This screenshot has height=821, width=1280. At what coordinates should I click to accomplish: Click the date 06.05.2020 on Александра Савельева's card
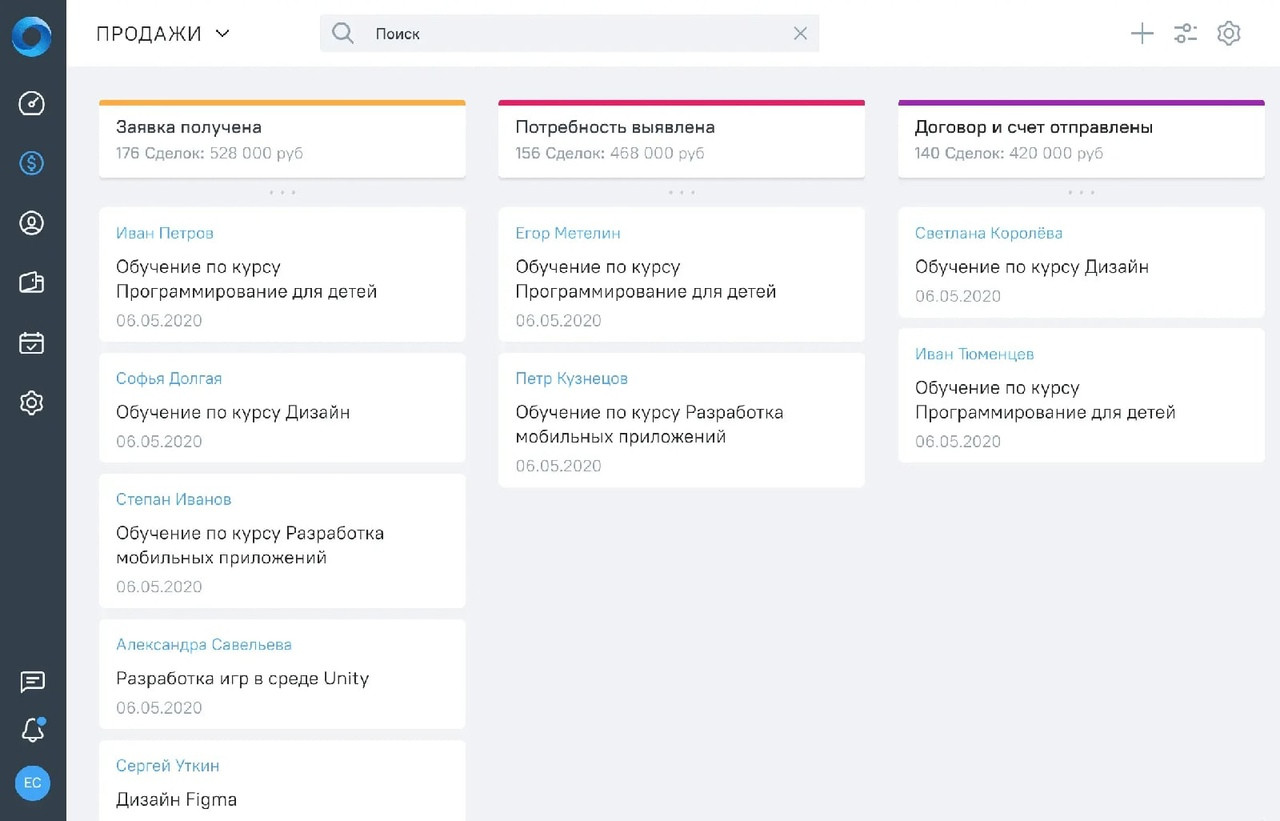pos(159,708)
